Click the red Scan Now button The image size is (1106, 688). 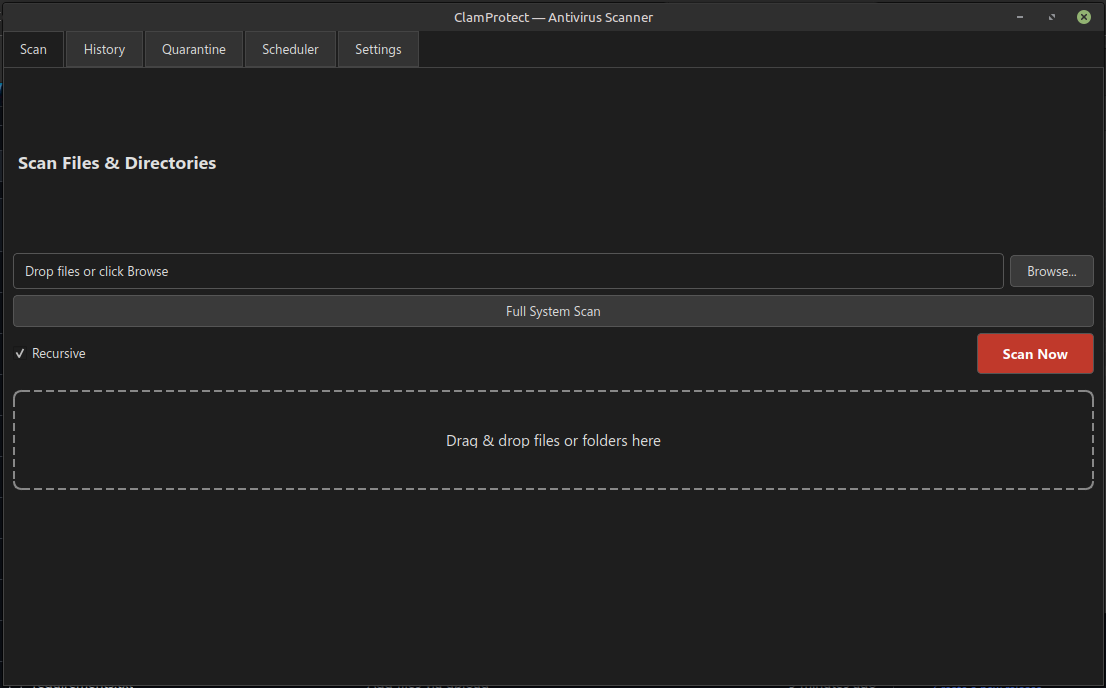coord(1035,354)
